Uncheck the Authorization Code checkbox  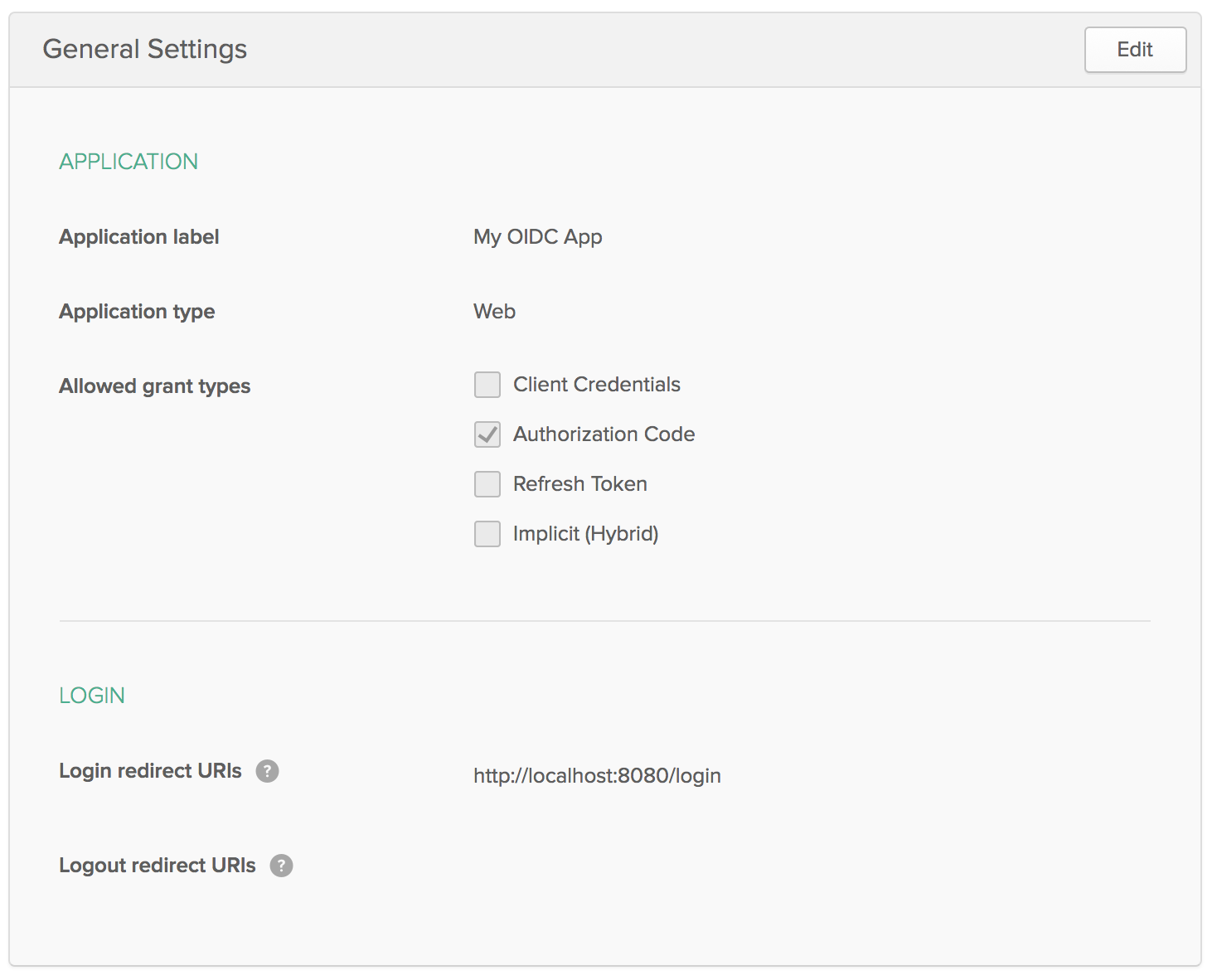(x=487, y=434)
